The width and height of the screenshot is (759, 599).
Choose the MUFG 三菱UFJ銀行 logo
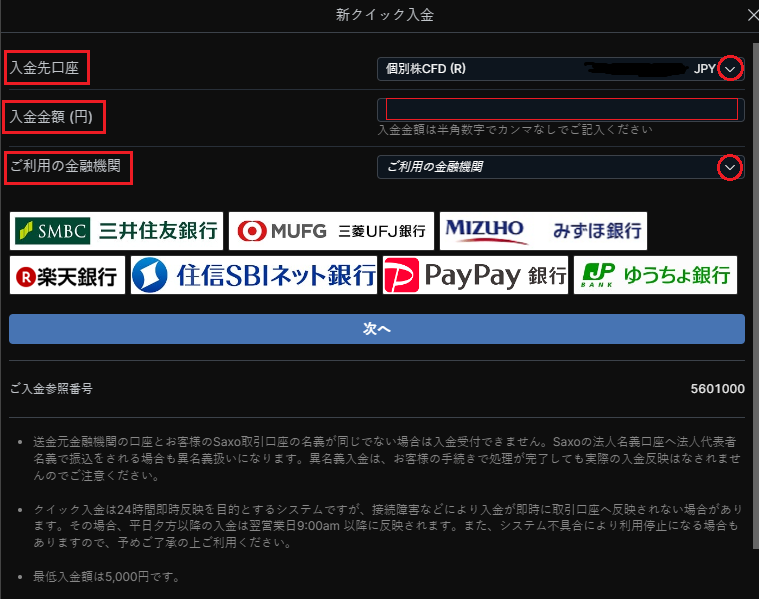pos(332,231)
